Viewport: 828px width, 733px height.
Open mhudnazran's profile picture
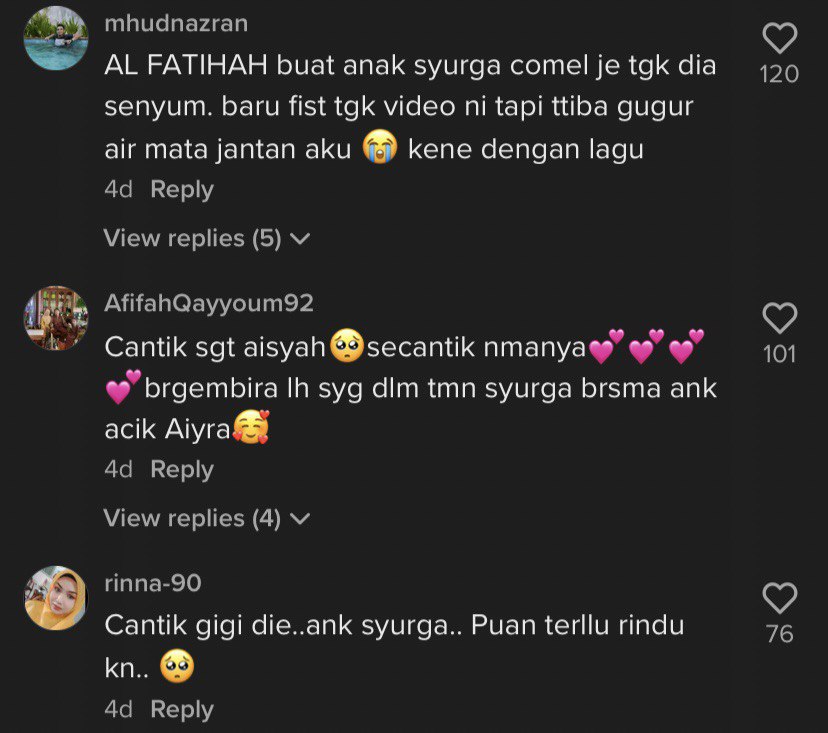56,38
